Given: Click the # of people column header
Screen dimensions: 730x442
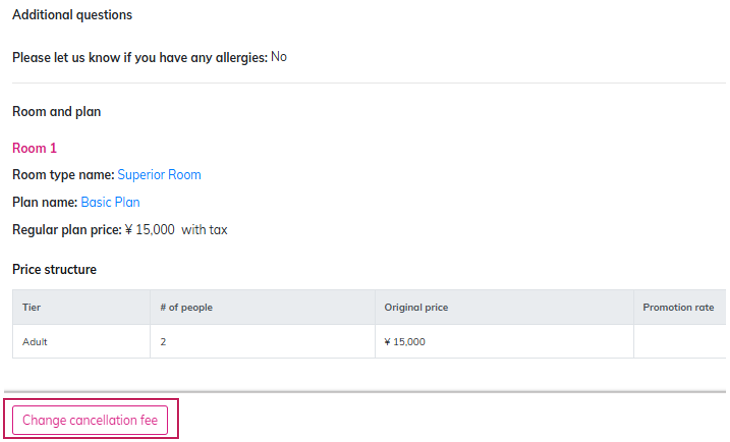Looking at the screenshot, I should pos(186,307).
